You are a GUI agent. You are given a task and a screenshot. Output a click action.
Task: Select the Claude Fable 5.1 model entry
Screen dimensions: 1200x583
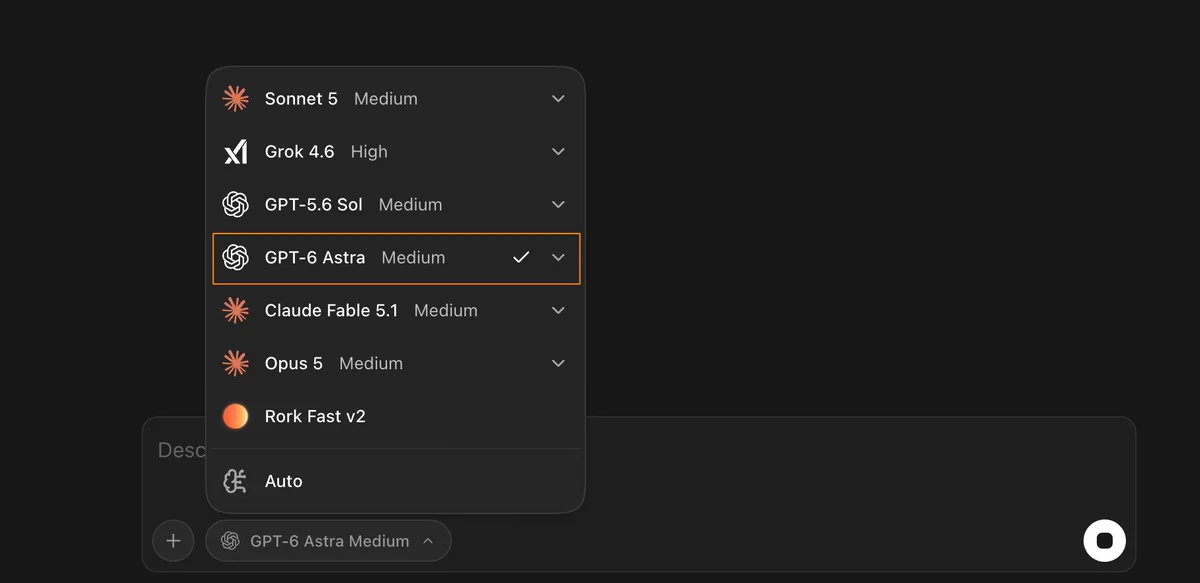[x=396, y=310]
